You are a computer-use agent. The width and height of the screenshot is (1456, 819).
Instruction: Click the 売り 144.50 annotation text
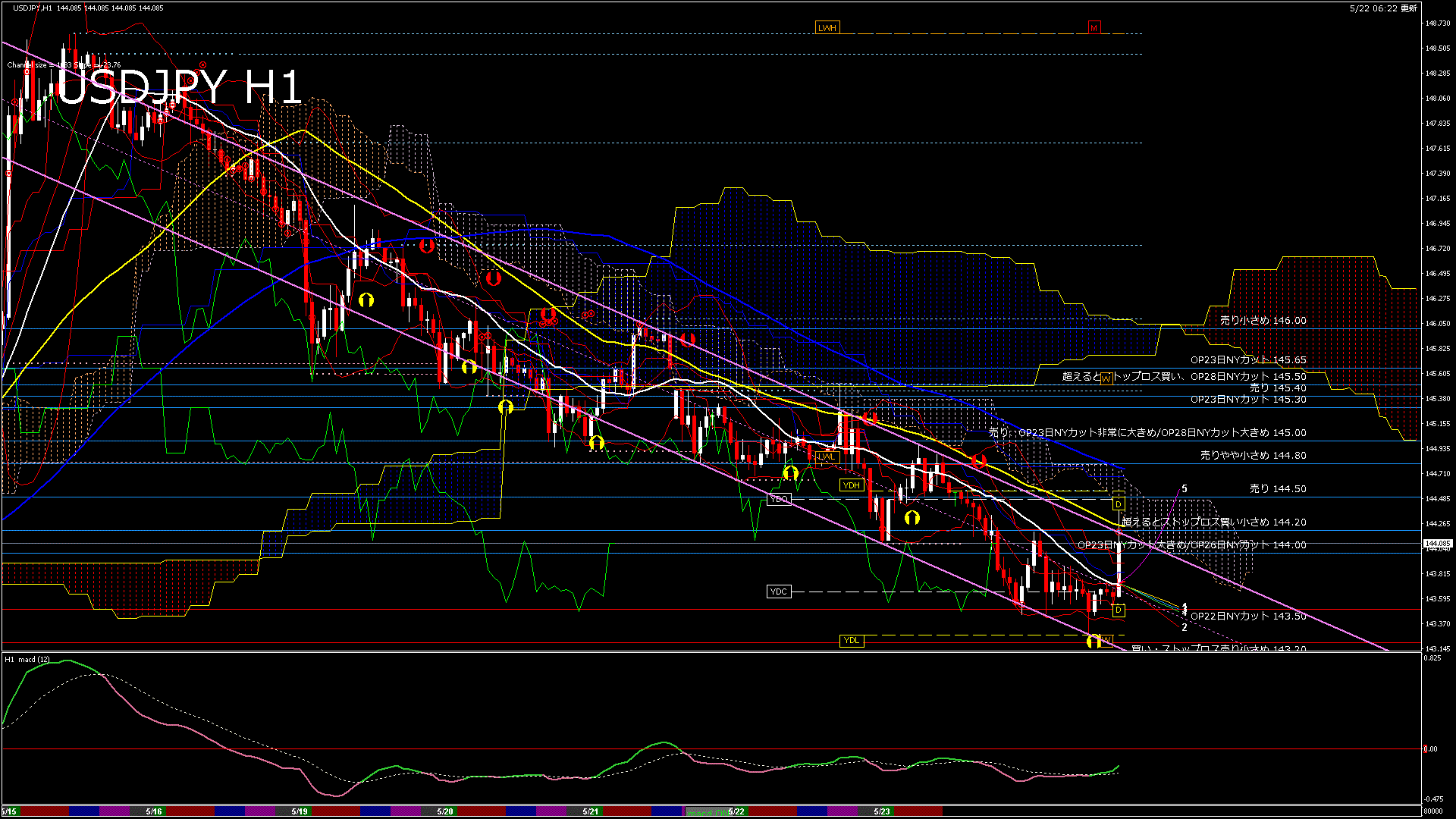1278,489
